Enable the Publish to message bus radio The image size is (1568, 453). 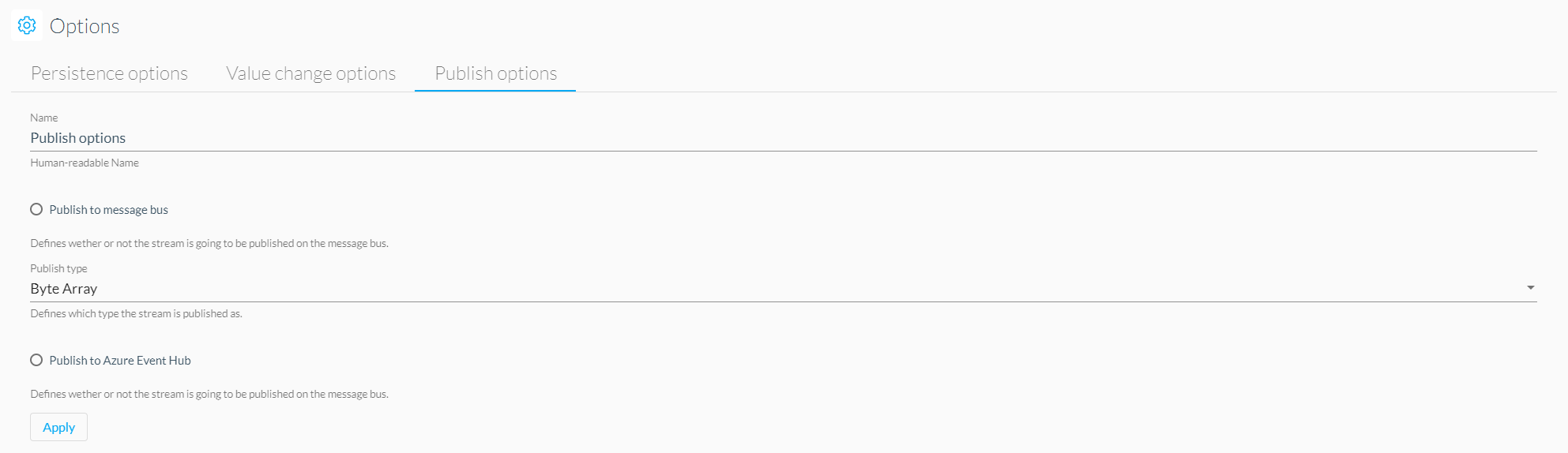36,209
